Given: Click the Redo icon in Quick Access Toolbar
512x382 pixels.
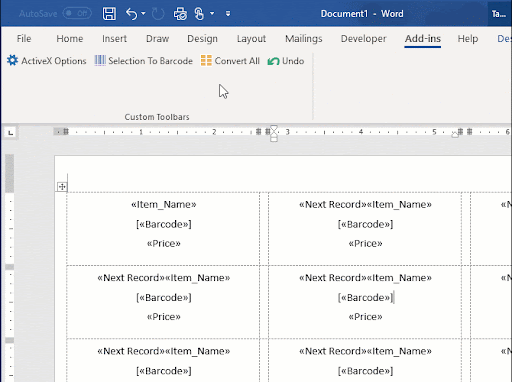Looking at the screenshot, I should pyautogui.click(x=158, y=14).
